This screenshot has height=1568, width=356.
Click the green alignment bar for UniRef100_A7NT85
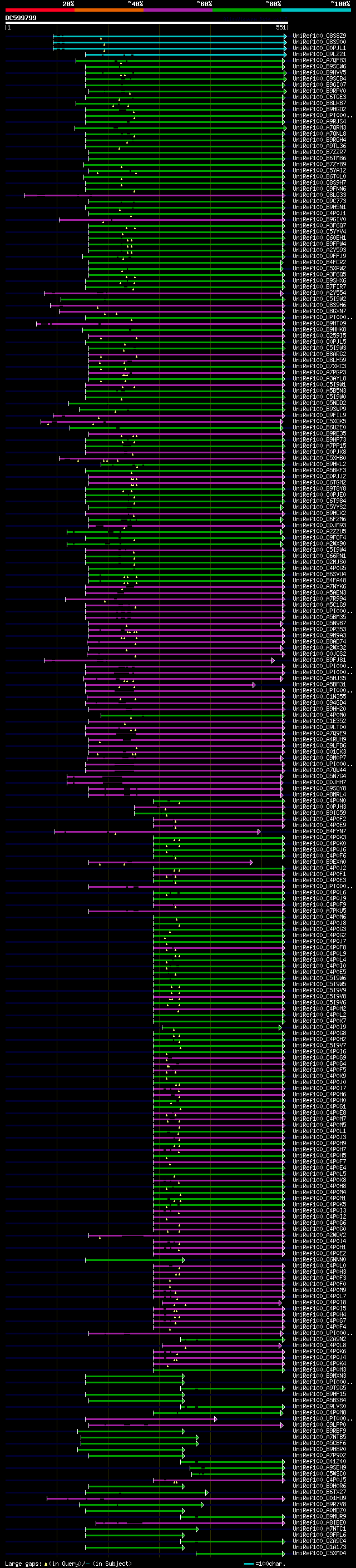tap(140, 1437)
